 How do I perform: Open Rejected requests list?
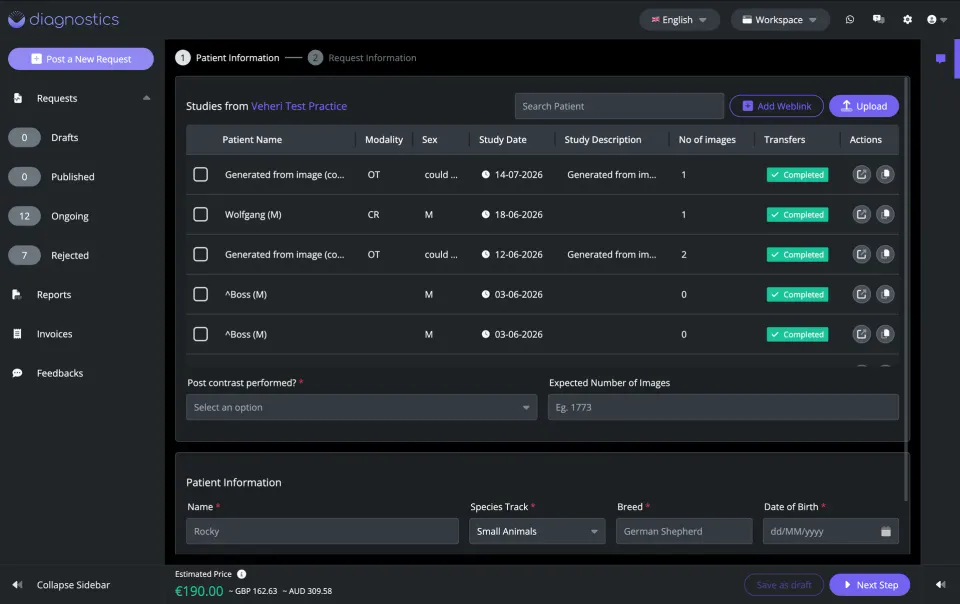(x=70, y=255)
